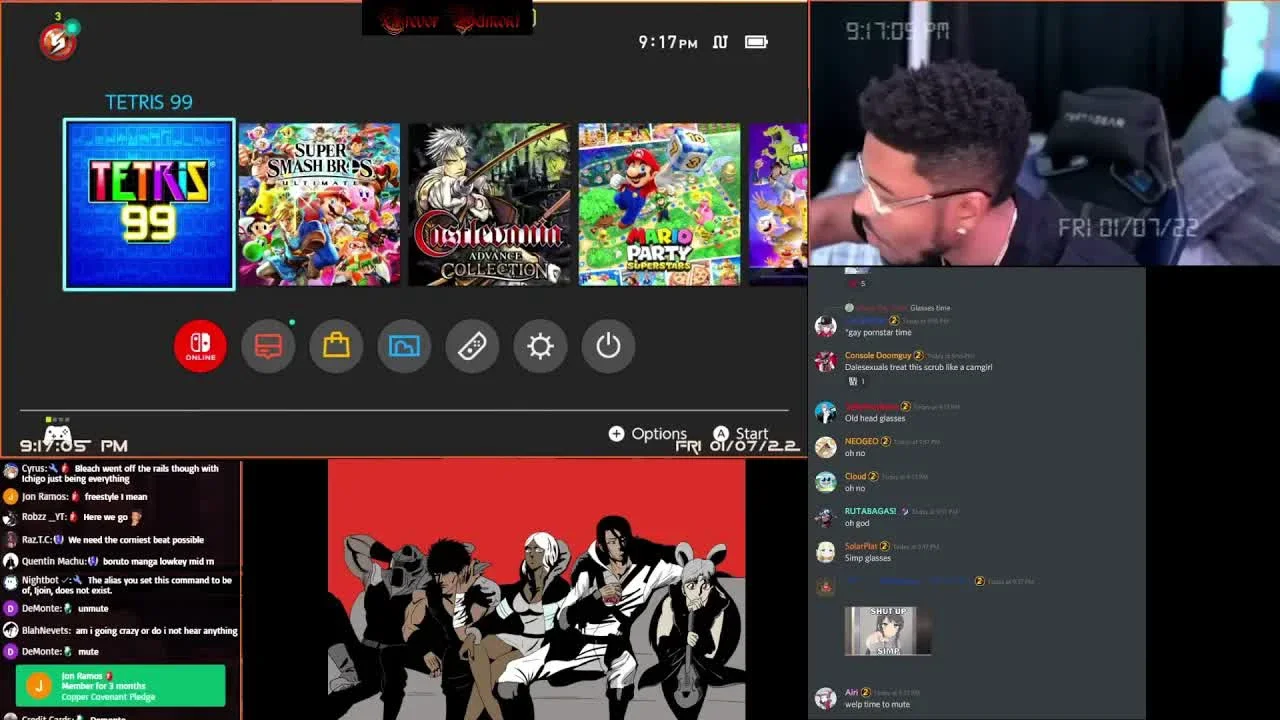Click Quentin Machu's avatar in stream chat

(x=10, y=561)
